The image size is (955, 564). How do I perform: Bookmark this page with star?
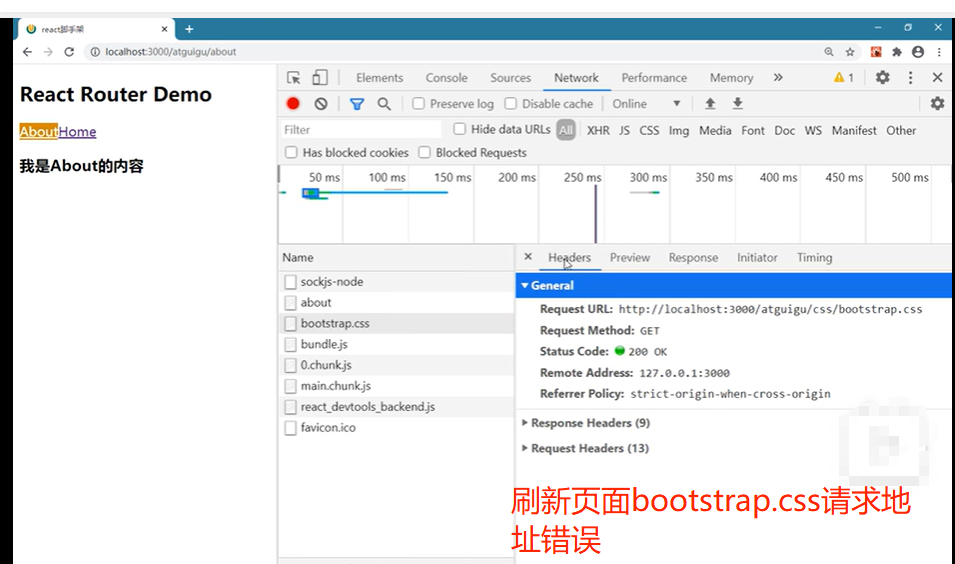[x=850, y=52]
